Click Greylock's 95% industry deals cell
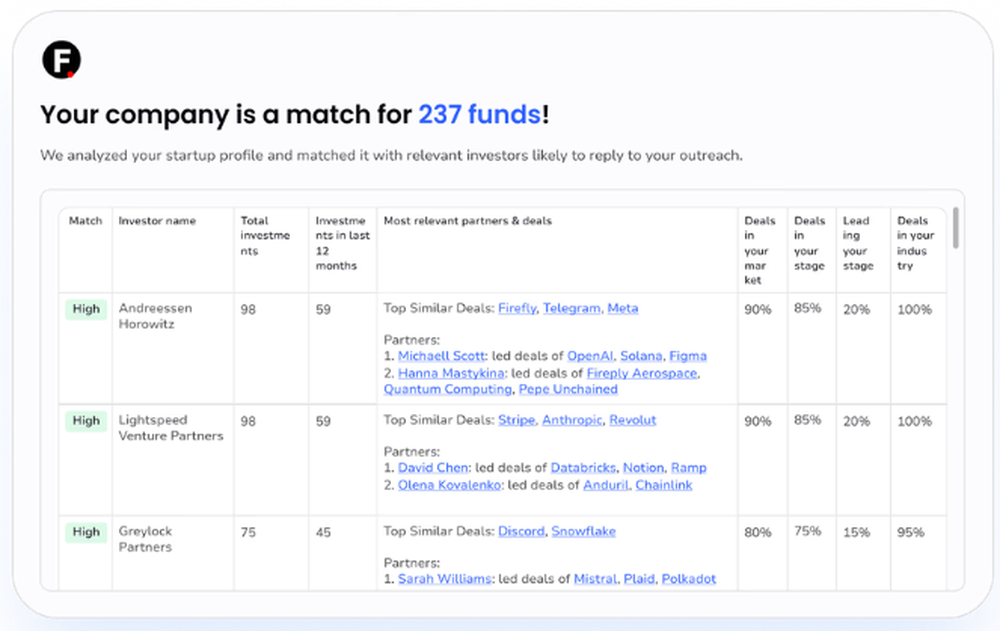This screenshot has height=631, width=1000. click(x=911, y=532)
